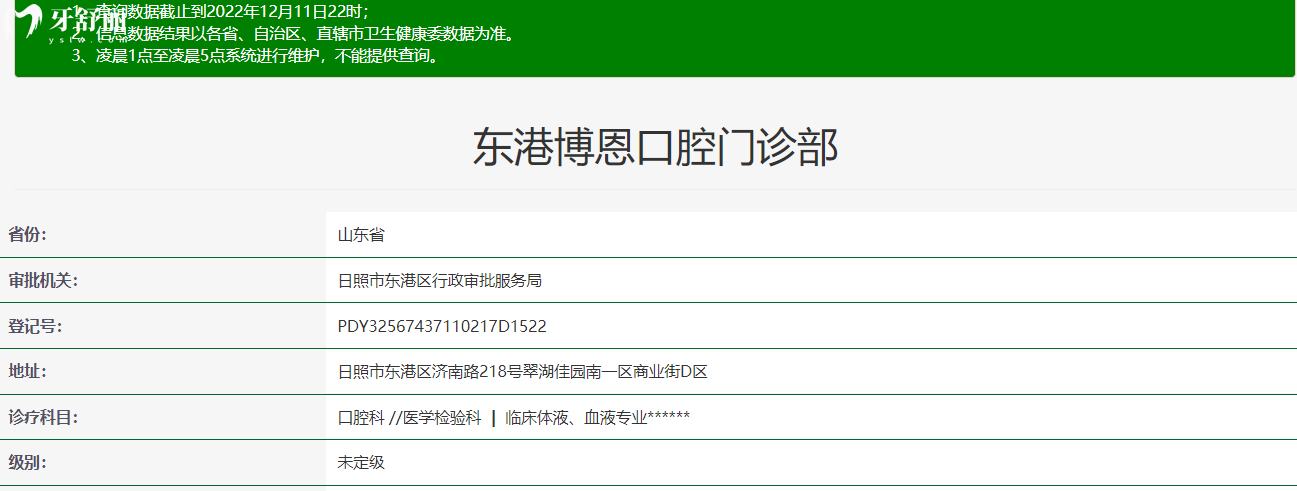Click the 东港博恩口腔门诊部 title heading
Viewport: 1297px width, 491px height.
click(655, 148)
